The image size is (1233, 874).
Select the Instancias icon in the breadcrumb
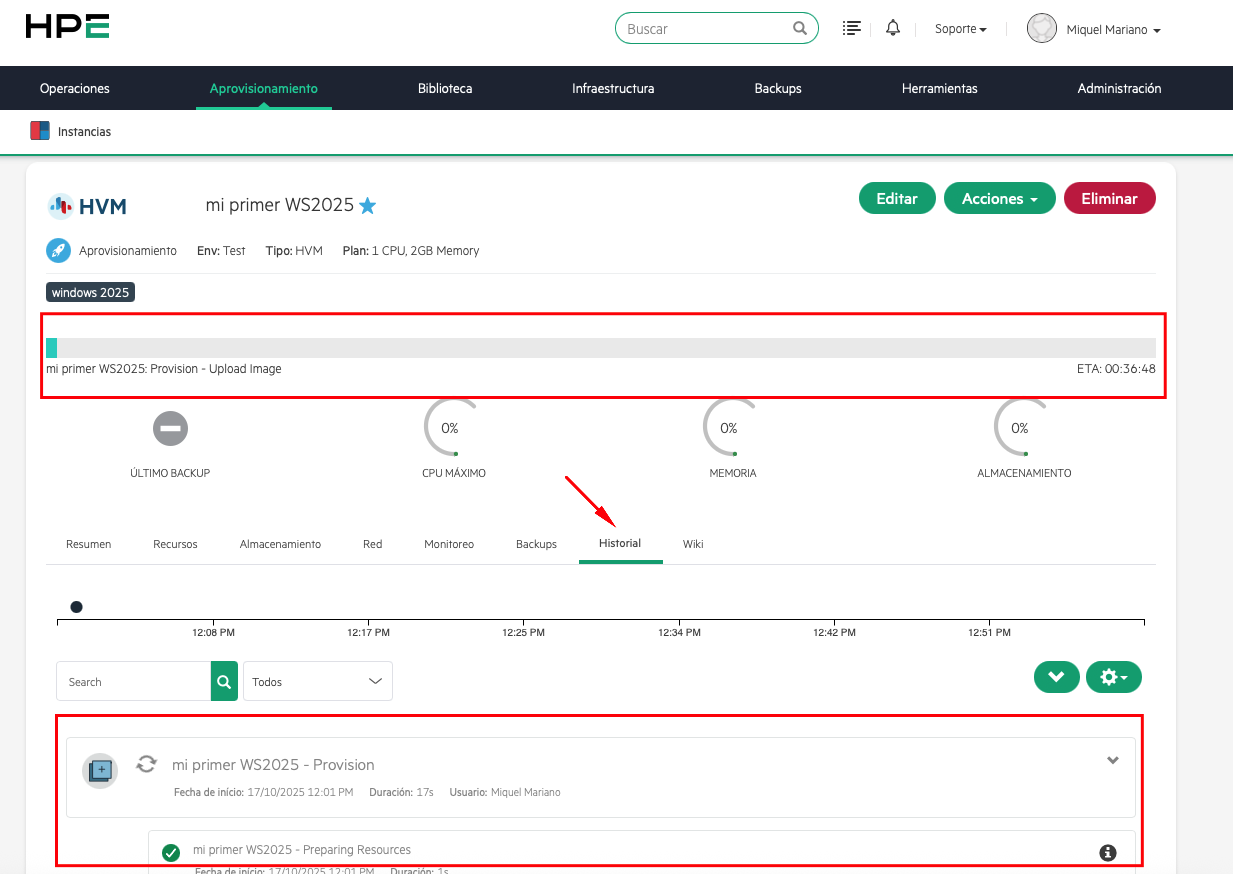[x=40, y=130]
